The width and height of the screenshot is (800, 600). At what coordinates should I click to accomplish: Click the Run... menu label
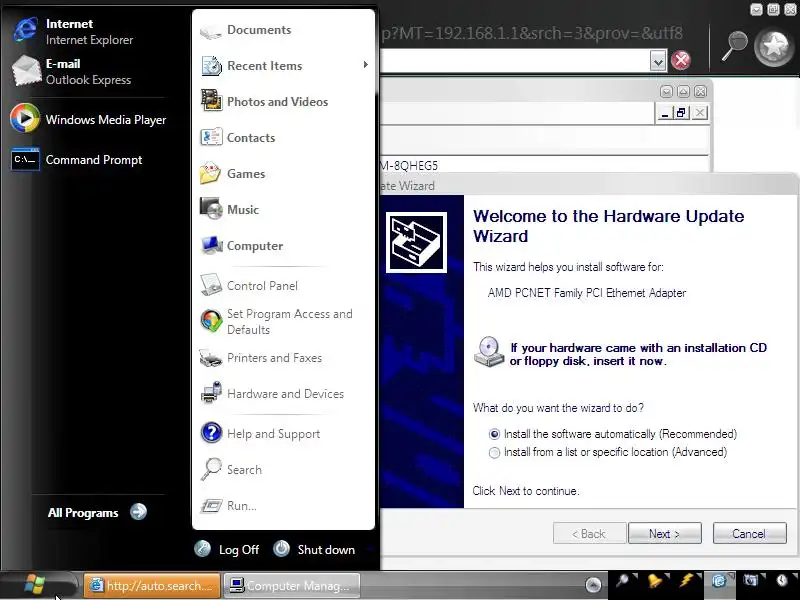point(242,506)
